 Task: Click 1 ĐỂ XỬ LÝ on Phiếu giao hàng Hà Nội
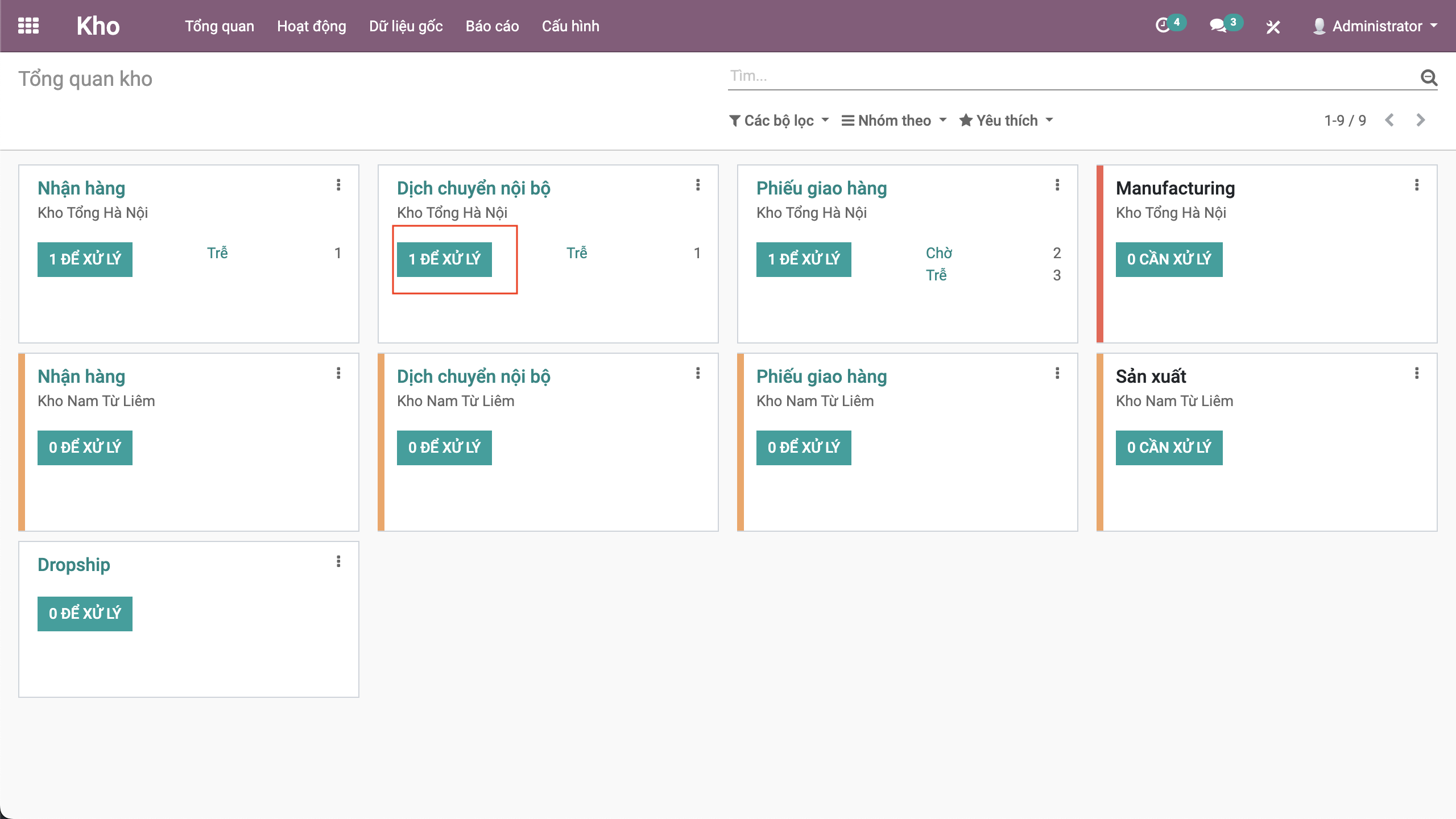[804, 259]
